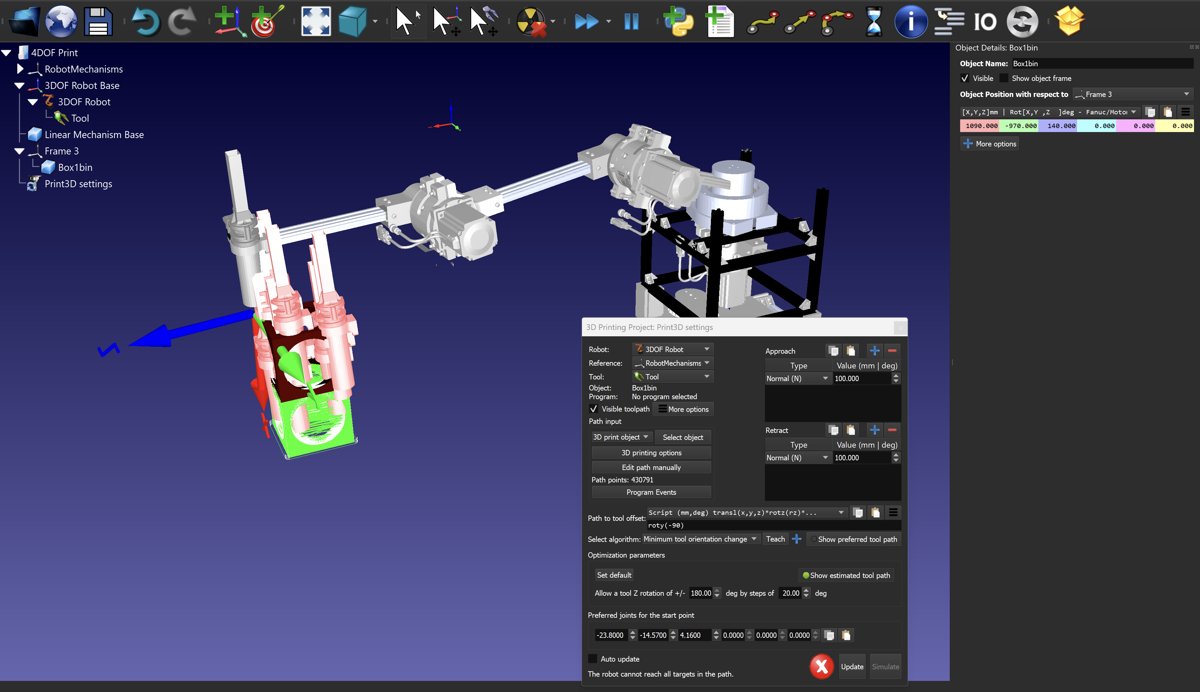The width and height of the screenshot is (1200, 692).
Task: Expand the RobotMechanisms tree node
Action: coord(20,69)
